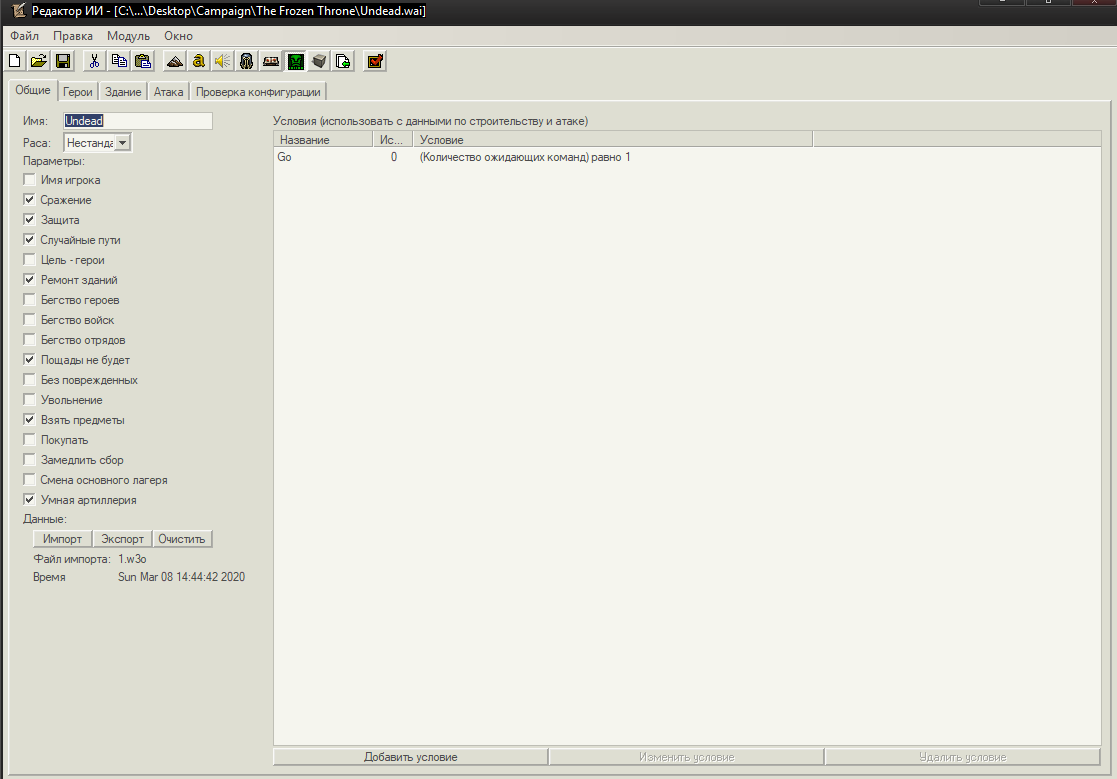Switch to the Общие tab

click(33, 90)
